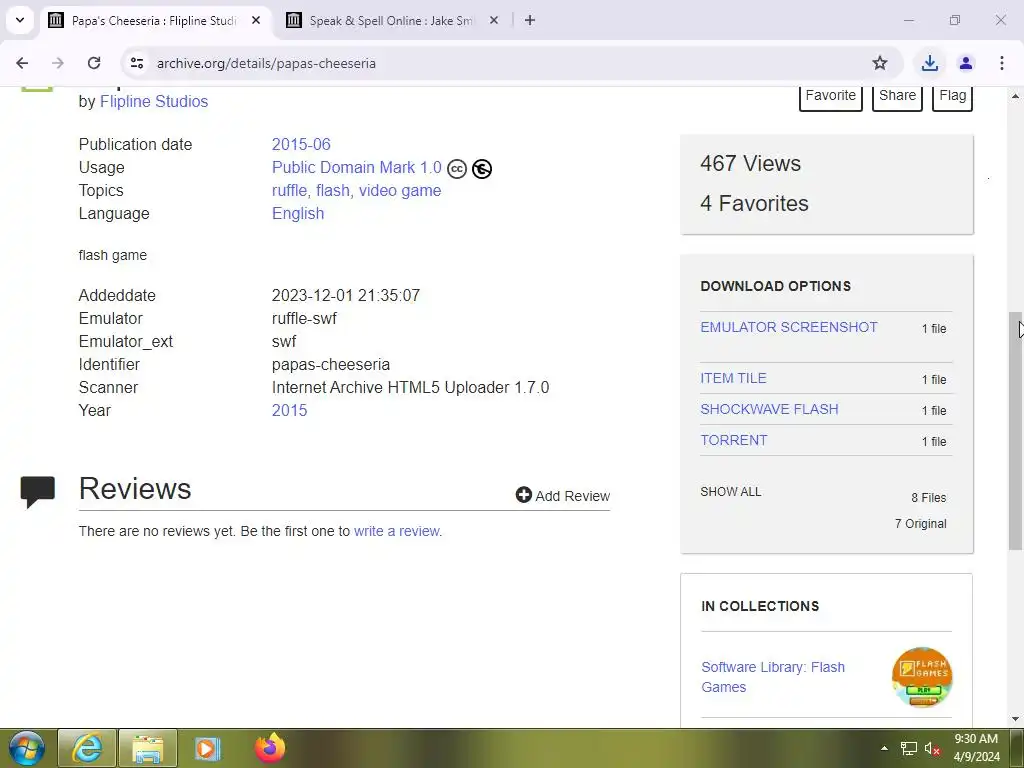Click the Flash Games collection thumbnail
Image resolution: width=1024 pixels, height=768 pixels.
921,677
